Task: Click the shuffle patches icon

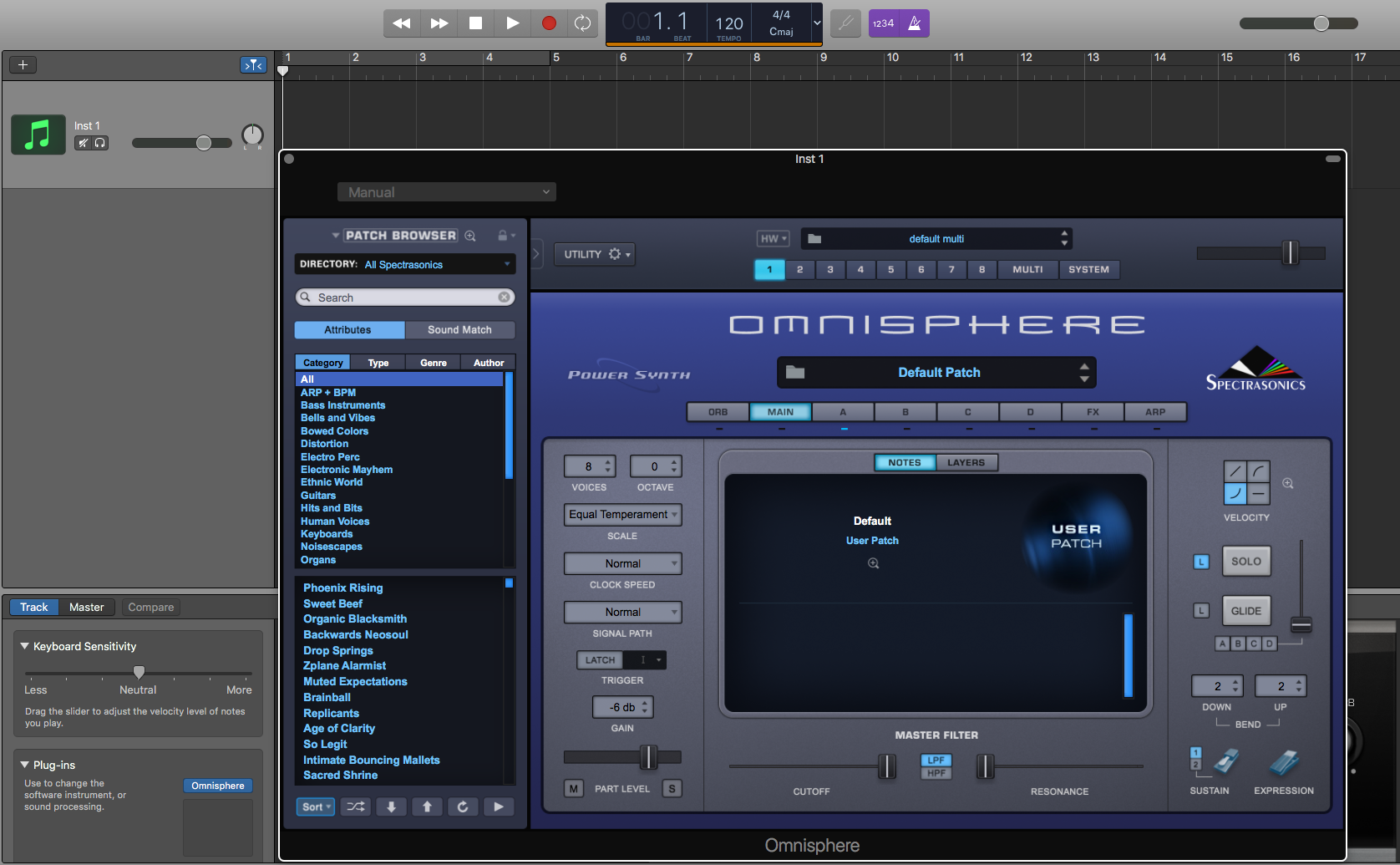Action: click(355, 806)
